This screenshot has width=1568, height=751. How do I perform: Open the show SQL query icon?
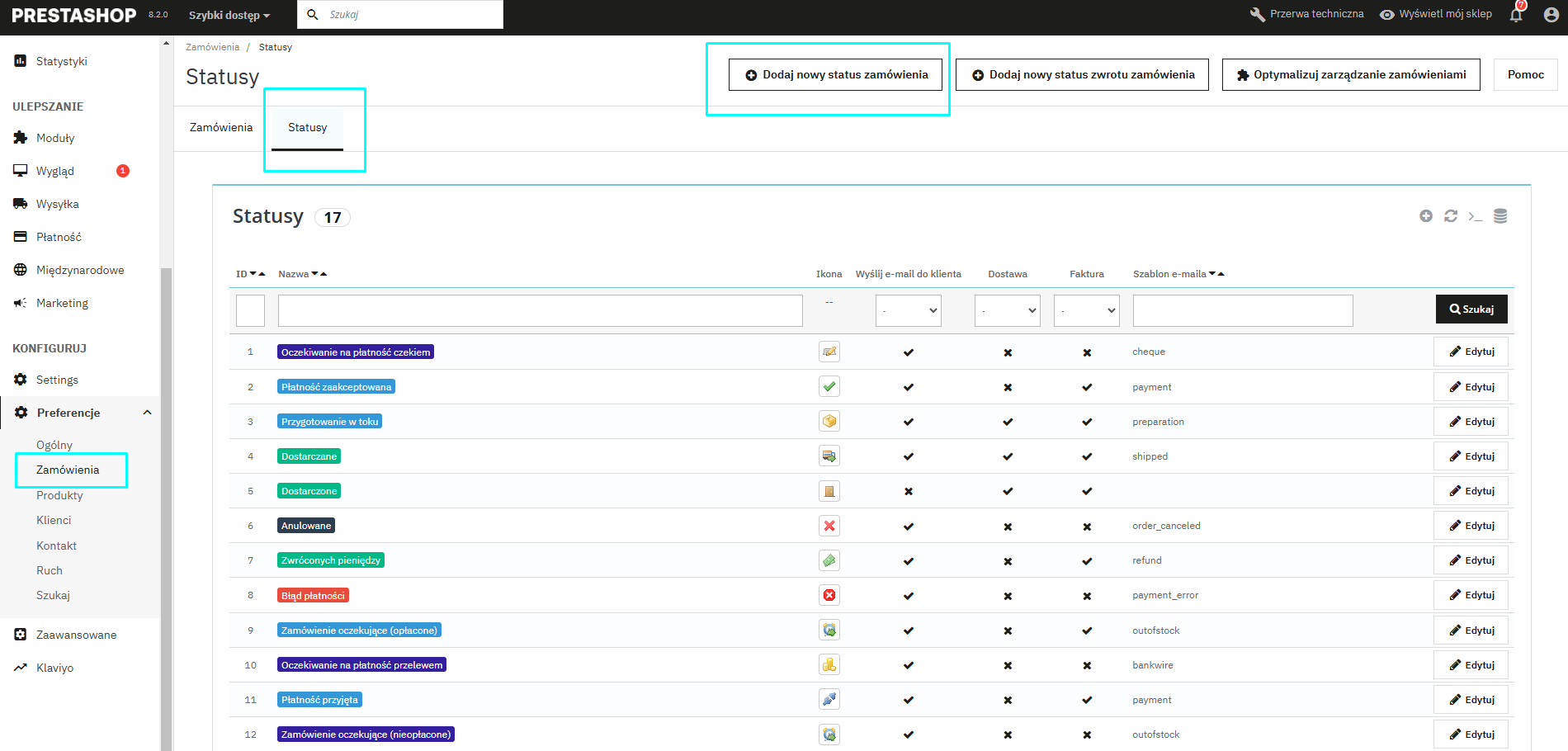pyautogui.click(x=1476, y=216)
